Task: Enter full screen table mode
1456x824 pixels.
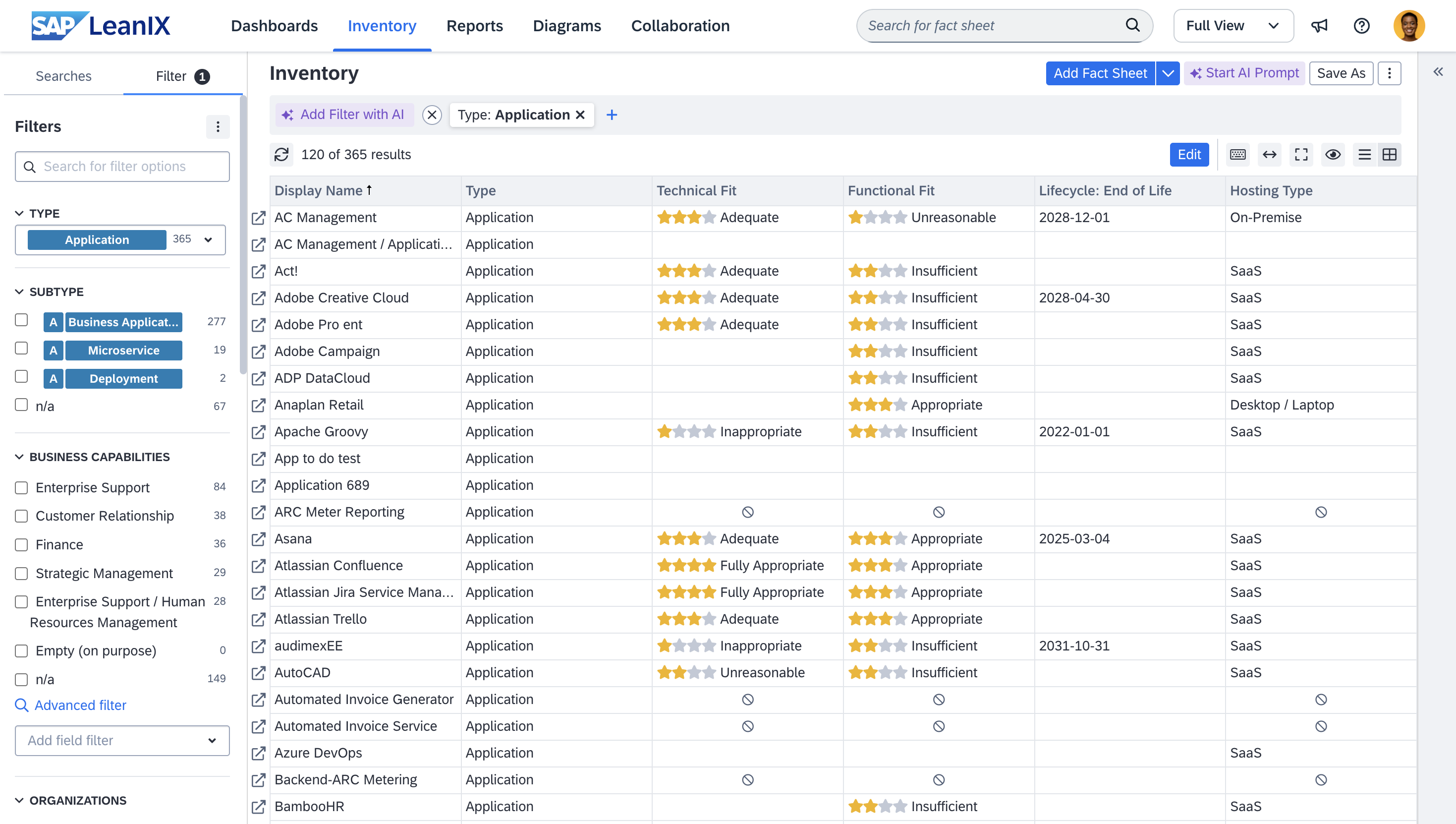Action: pyautogui.click(x=1300, y=155)
